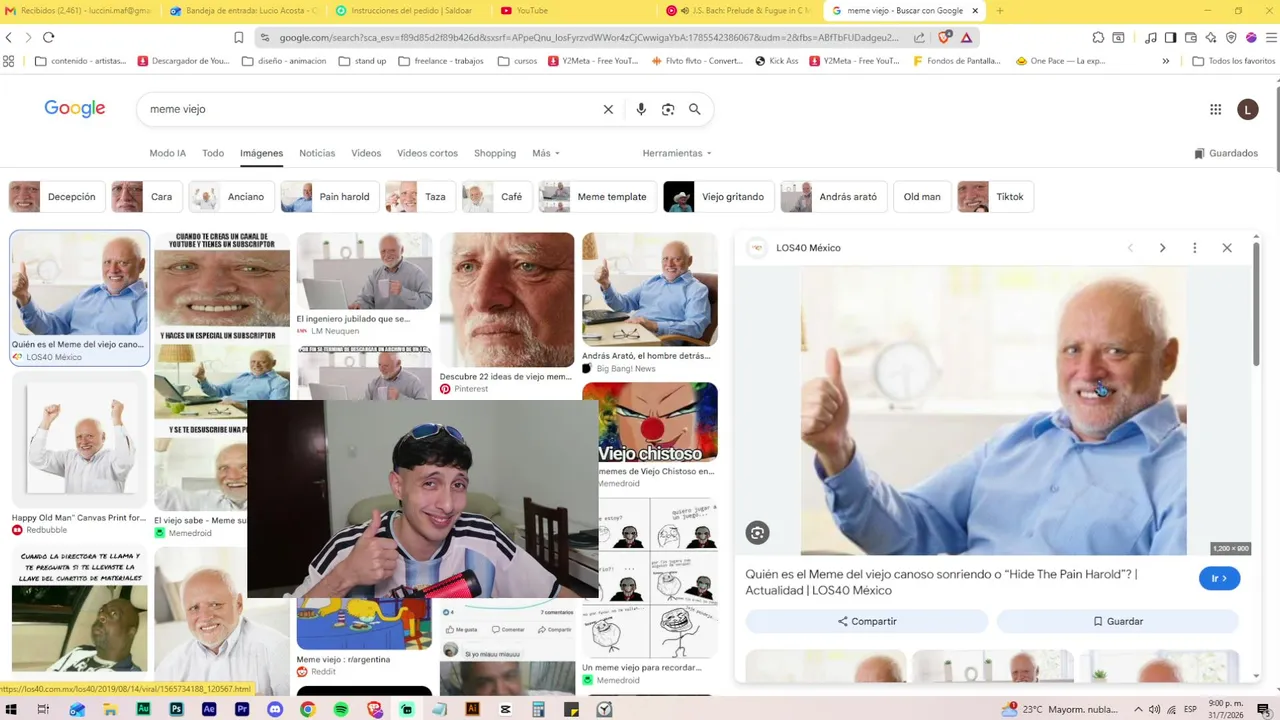Filter images by the Meme template chip

click(598, 197)
